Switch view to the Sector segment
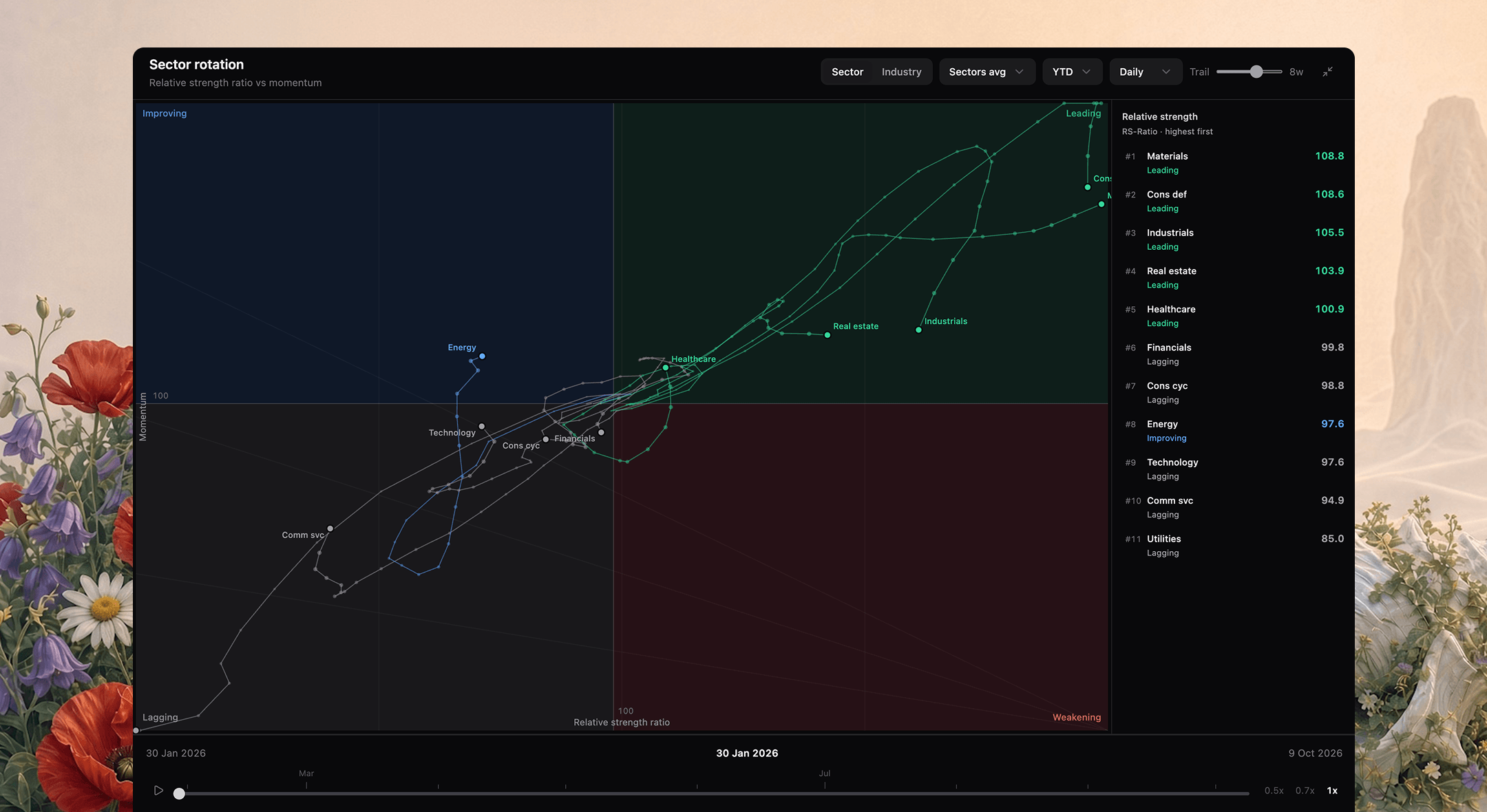Viewport: 1487px width, 812px height. (847, 72)
